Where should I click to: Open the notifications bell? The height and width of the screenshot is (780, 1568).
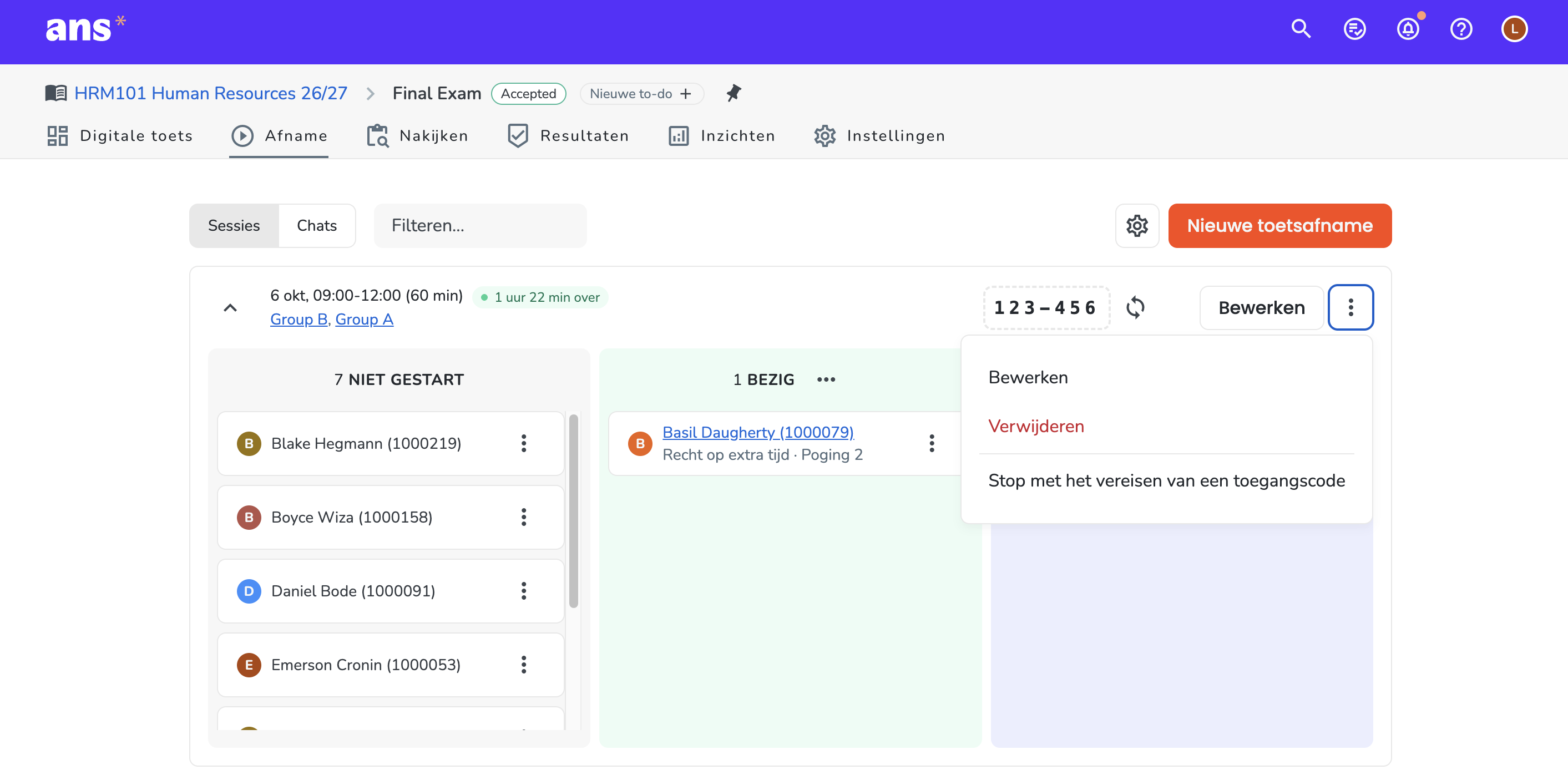1408,29
